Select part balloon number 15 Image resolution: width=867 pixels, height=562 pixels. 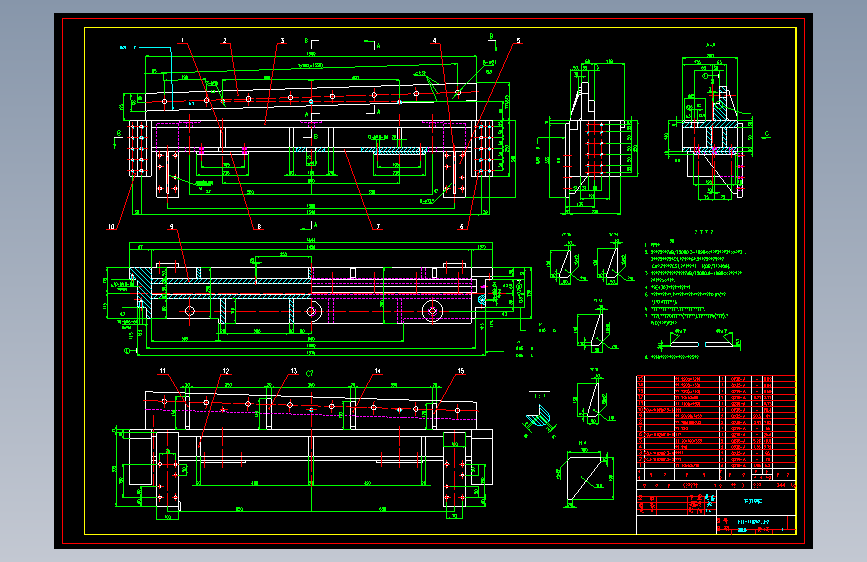point(461,371)
